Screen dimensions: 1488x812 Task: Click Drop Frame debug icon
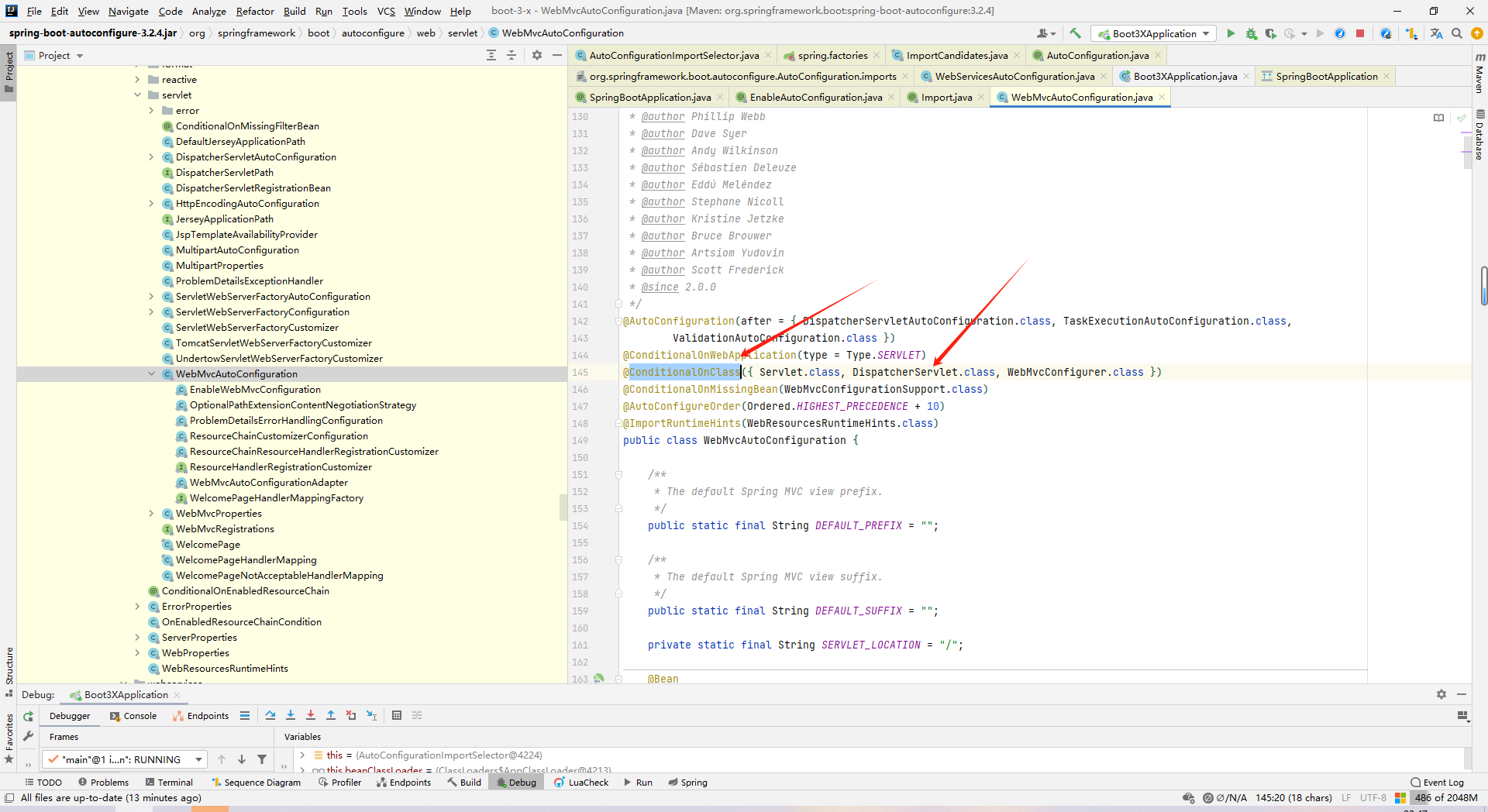[x=351, y=715]
